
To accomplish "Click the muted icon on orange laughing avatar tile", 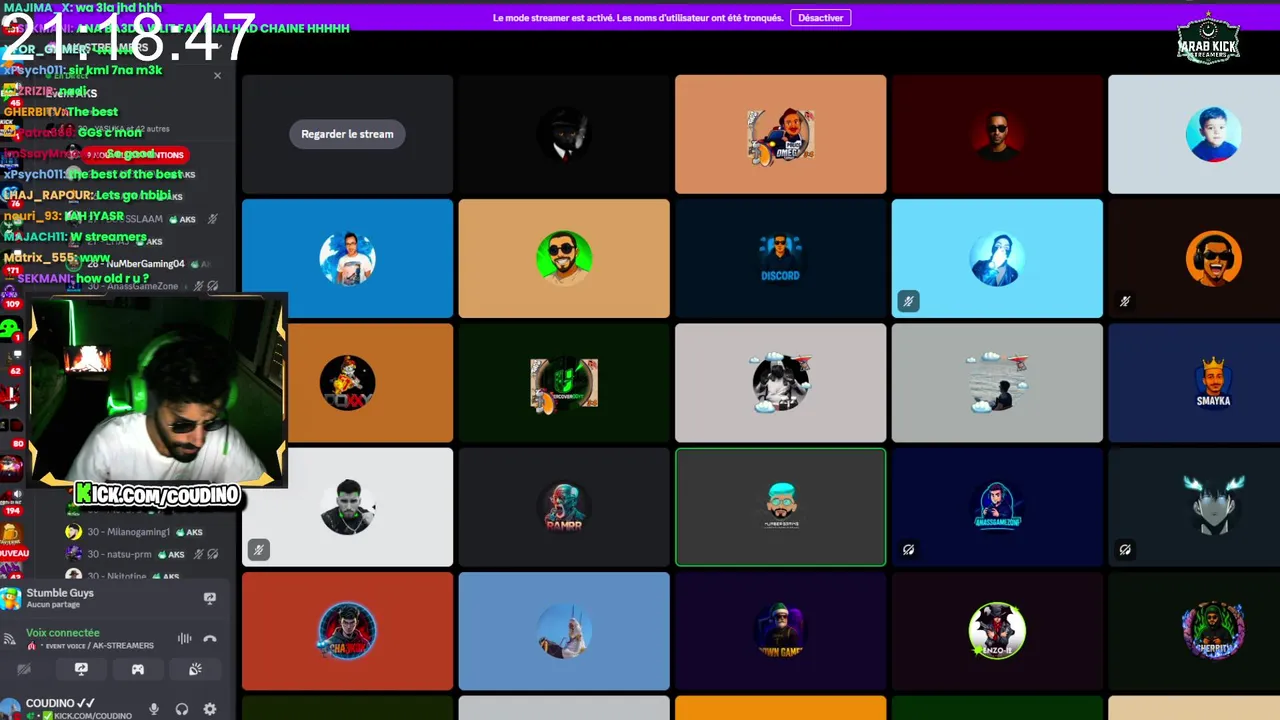I will point(1125,301).
